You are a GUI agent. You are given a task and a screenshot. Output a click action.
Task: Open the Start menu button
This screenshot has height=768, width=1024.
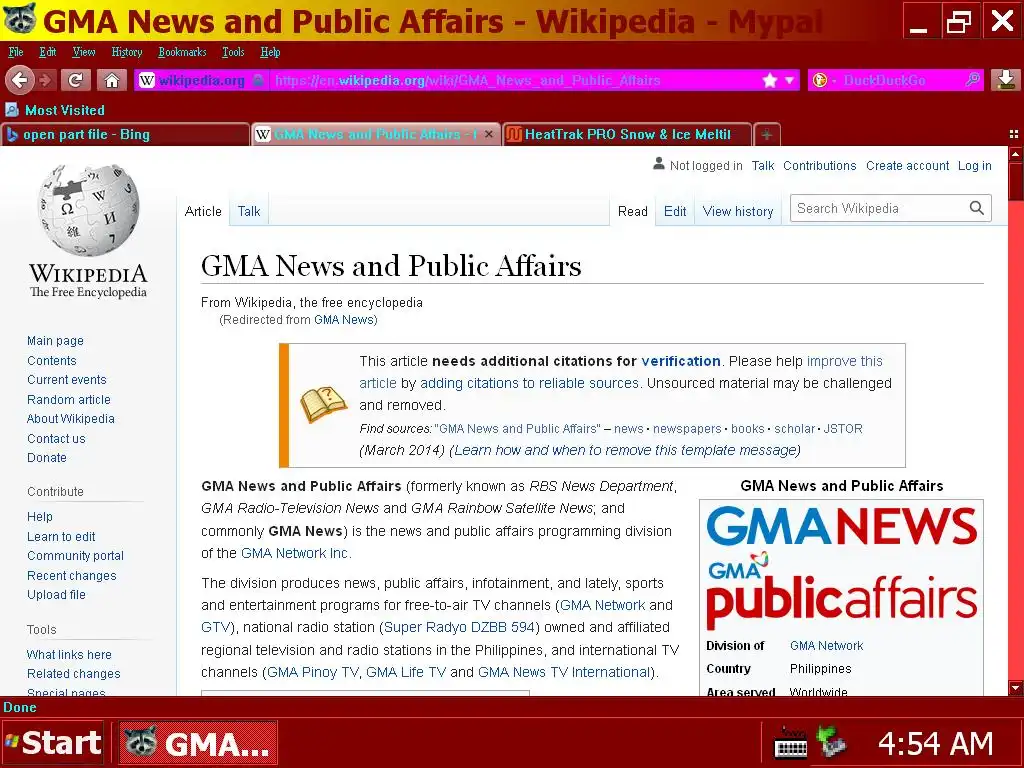[53, 743]
